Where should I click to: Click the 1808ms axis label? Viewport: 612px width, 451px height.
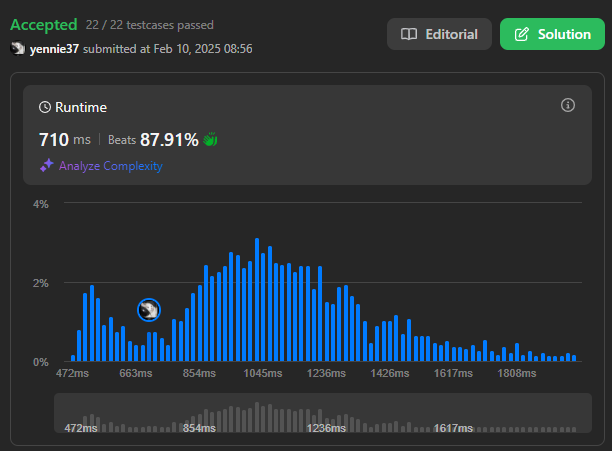tap(517, 373)
